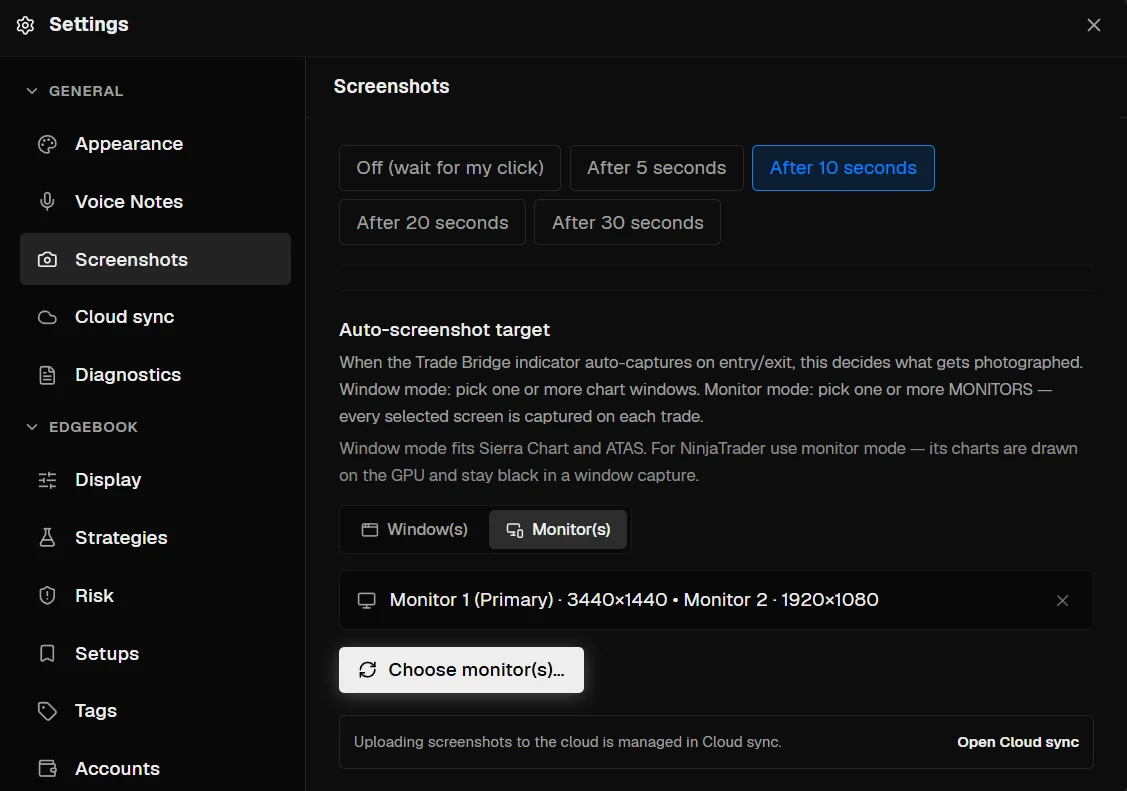
Task: Click the Appearance palette icon
Action: 47,144
